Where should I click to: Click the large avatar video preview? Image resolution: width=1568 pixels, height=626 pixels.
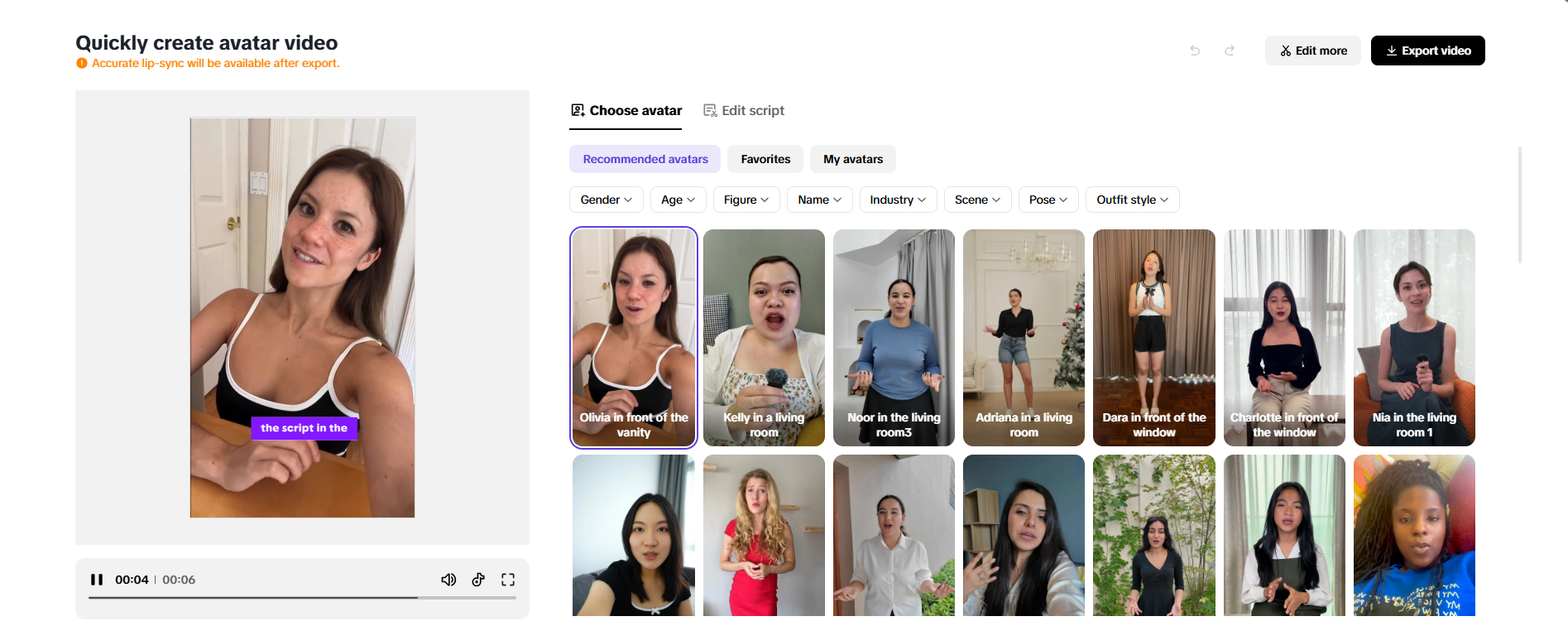pyautogui.click(x=302, y=318)
